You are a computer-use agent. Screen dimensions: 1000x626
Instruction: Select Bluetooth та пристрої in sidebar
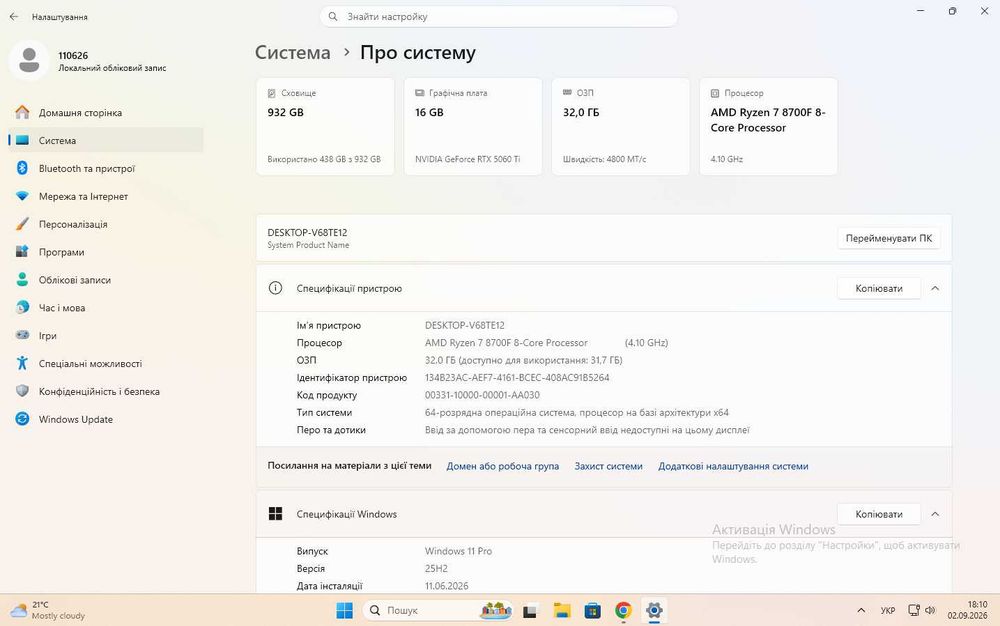click(x=105, y=168)
